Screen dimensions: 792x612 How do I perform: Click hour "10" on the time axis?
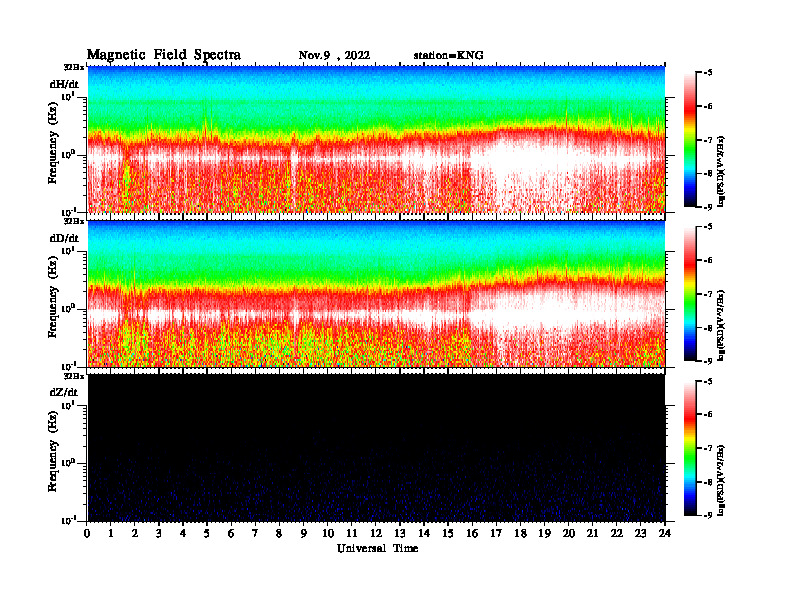[x=328, y=534]
